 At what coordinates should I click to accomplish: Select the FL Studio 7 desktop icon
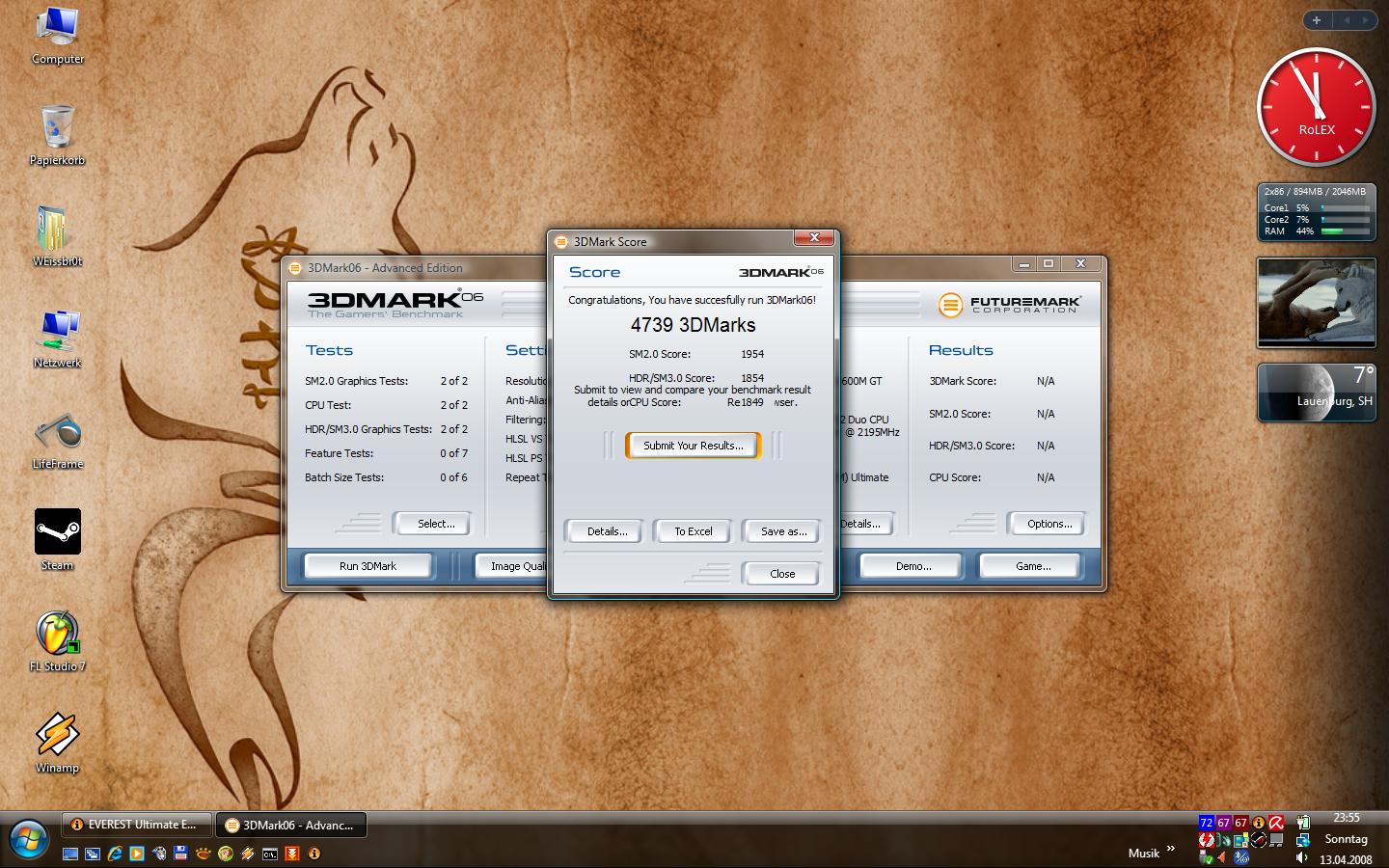(x=58, y=641)
